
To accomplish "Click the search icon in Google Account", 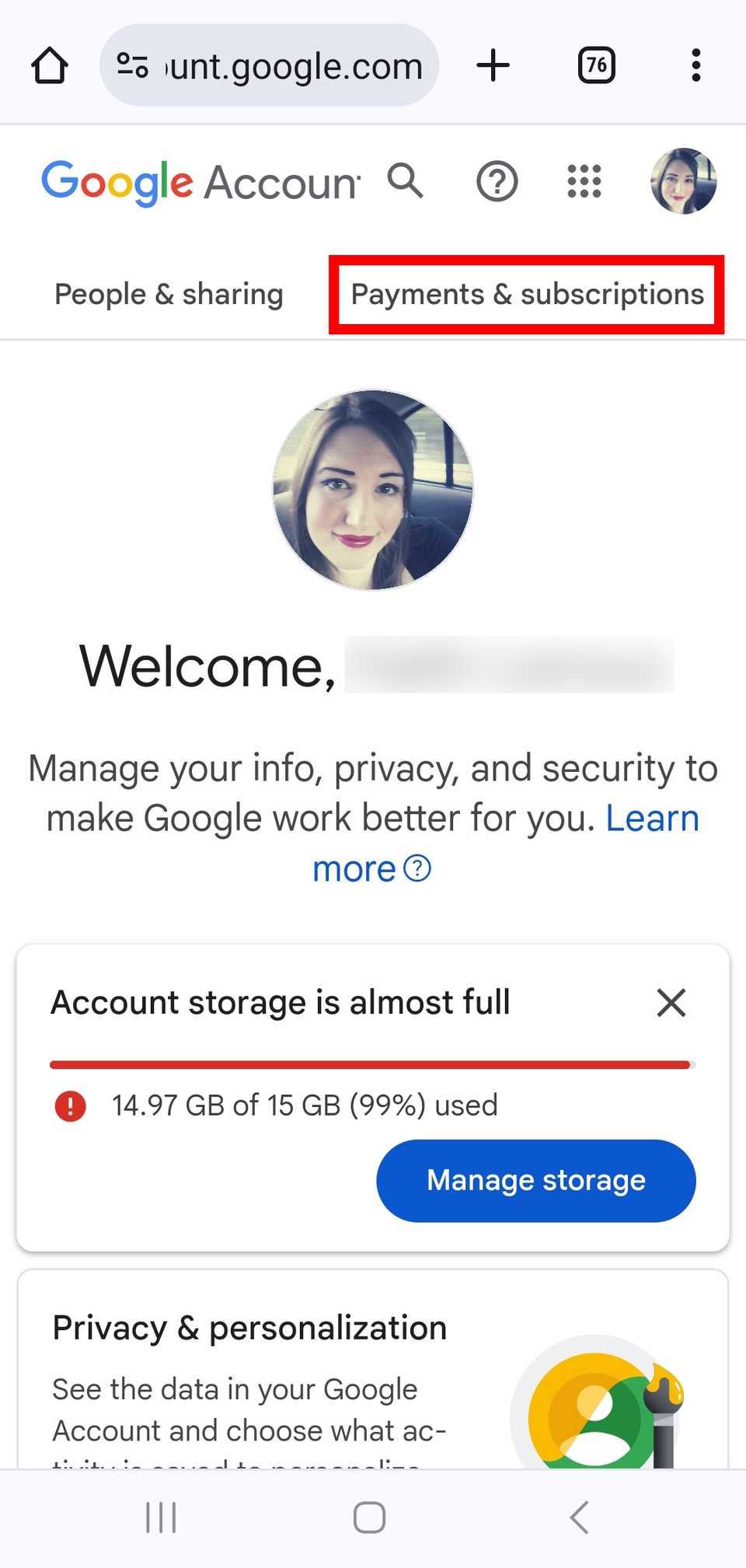I will coord(406,181).
